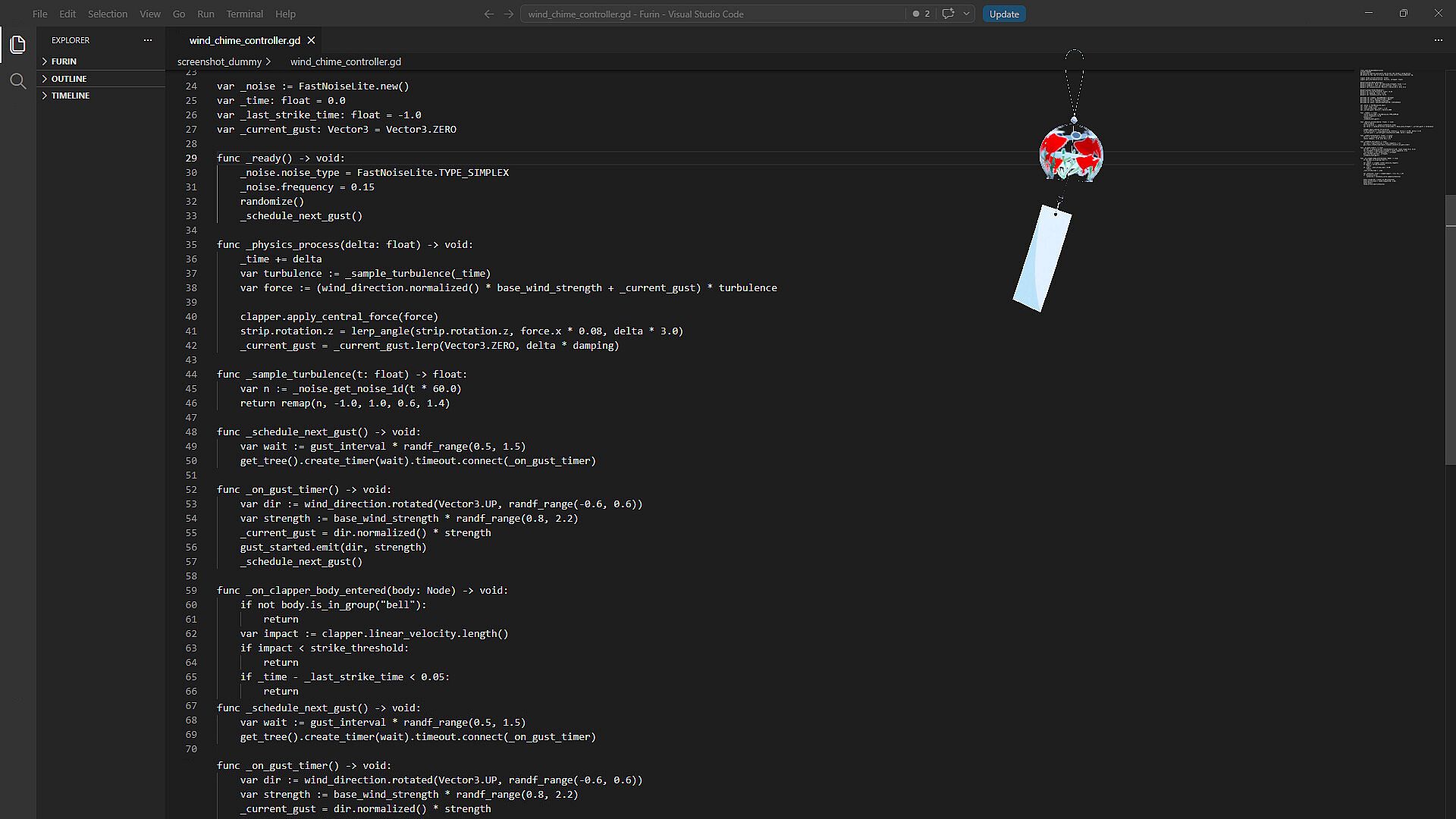Open the View menu
The height and width of the screenshot is (819, 1456).
(150, 14)
